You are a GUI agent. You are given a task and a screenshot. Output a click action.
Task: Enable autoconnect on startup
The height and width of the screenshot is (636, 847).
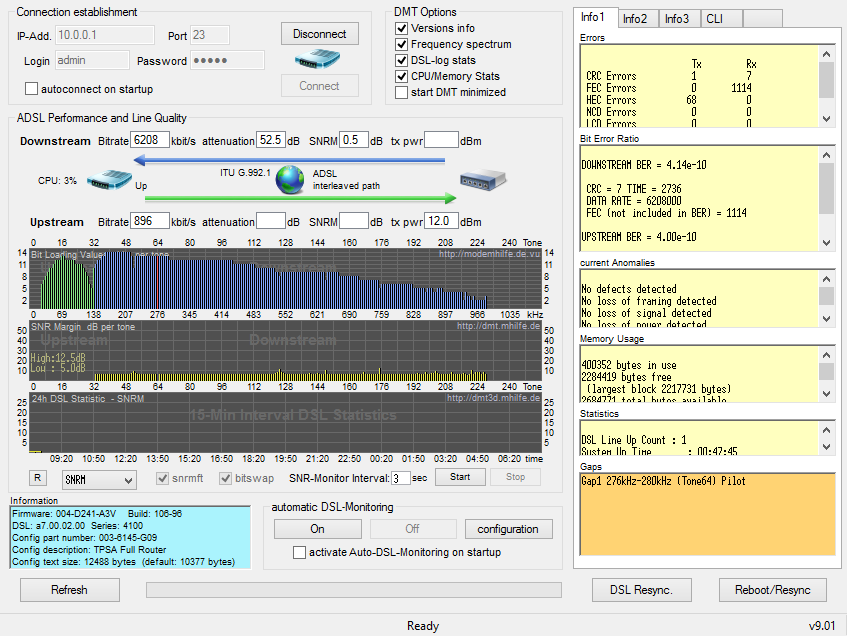(x=32, y=89)
